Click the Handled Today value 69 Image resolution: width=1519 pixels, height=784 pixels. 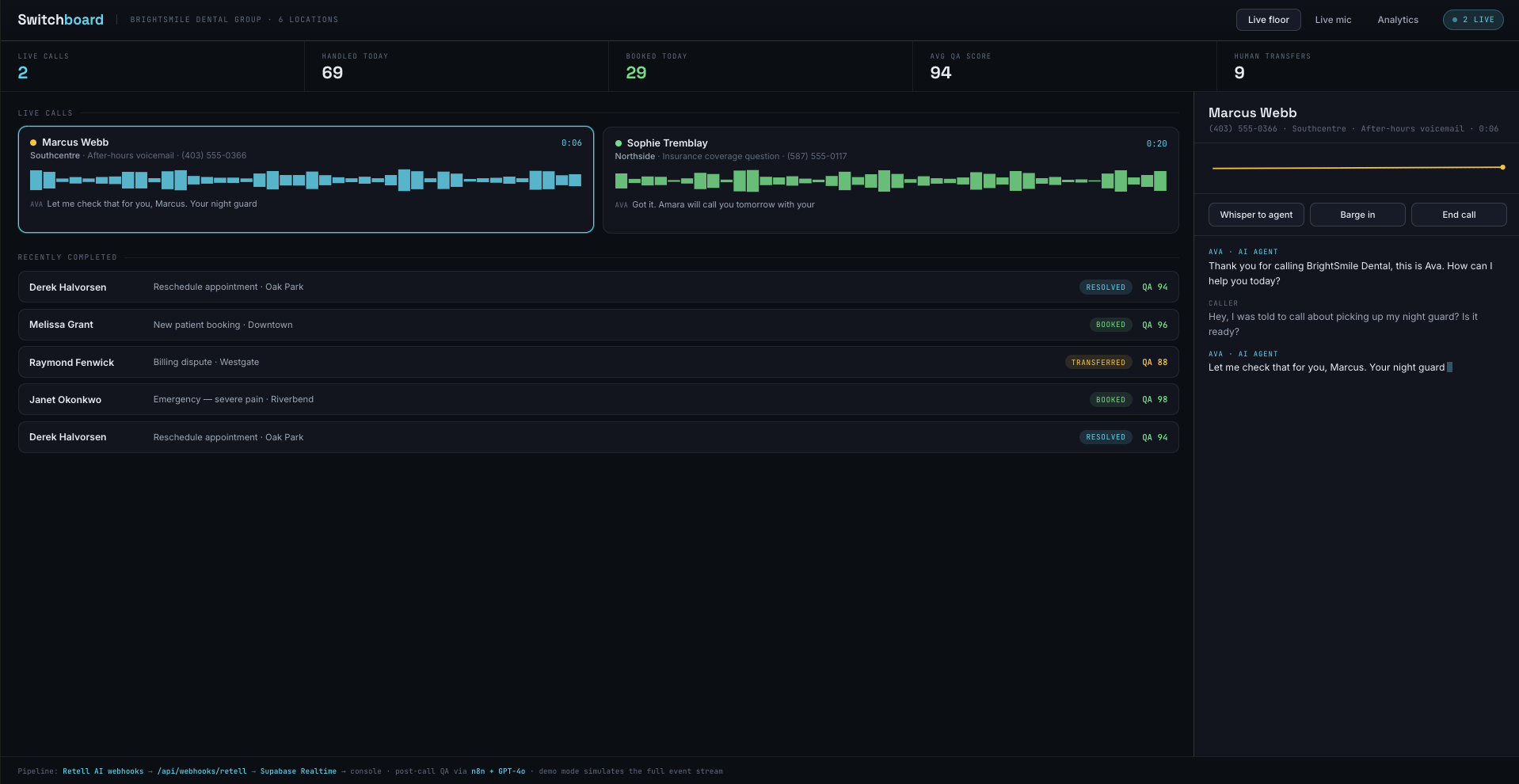point(333,73)
